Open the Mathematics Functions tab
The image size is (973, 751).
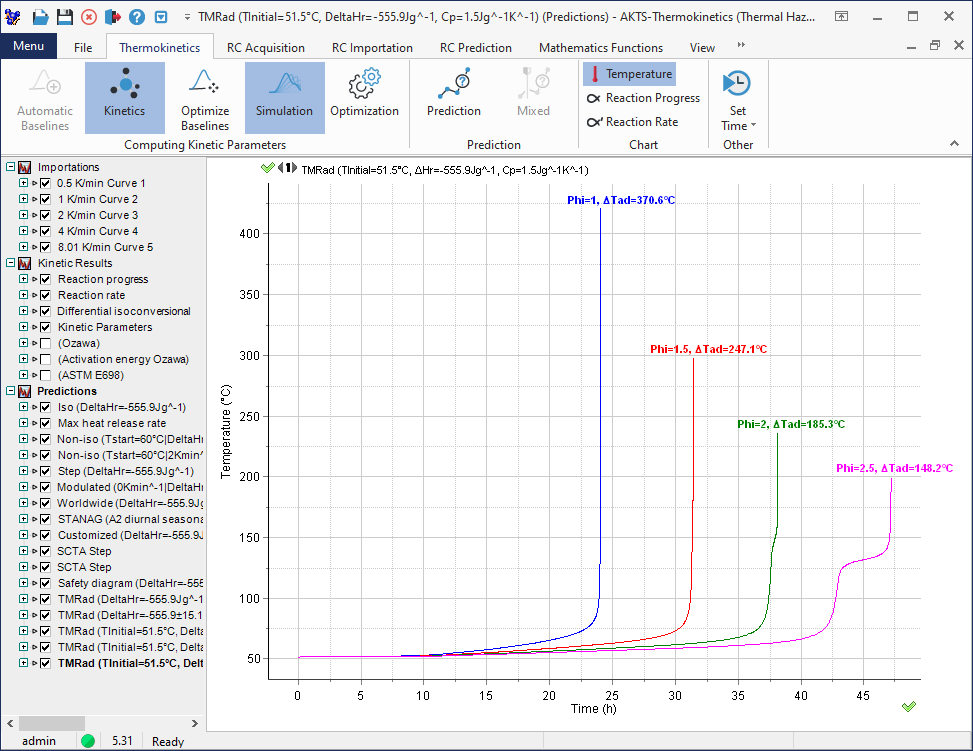[x=600, y=47]
